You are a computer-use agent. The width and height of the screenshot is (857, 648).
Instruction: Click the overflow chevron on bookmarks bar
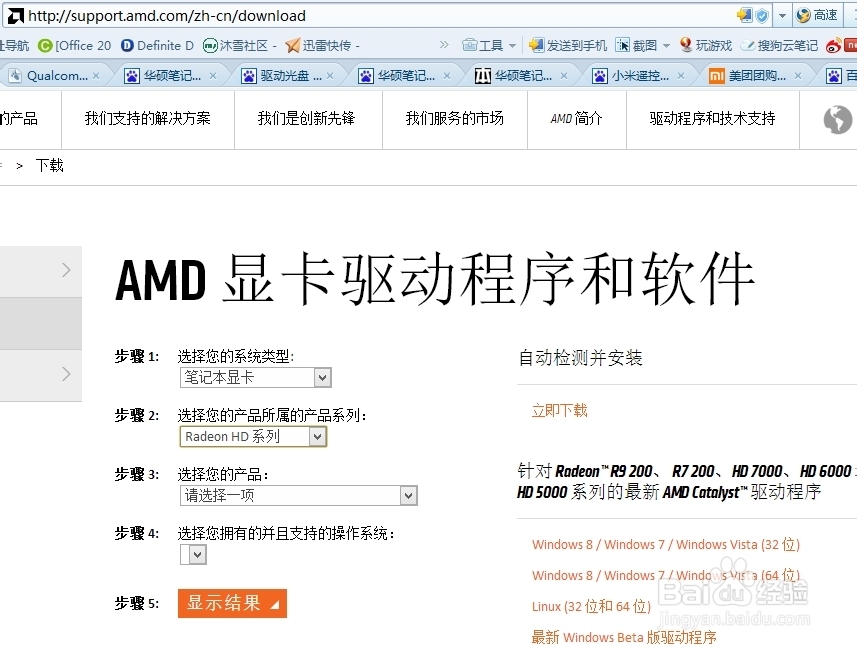click(x=444, y=44)
